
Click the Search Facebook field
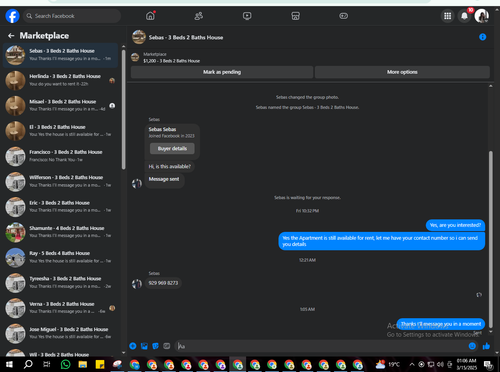point(72,16)
